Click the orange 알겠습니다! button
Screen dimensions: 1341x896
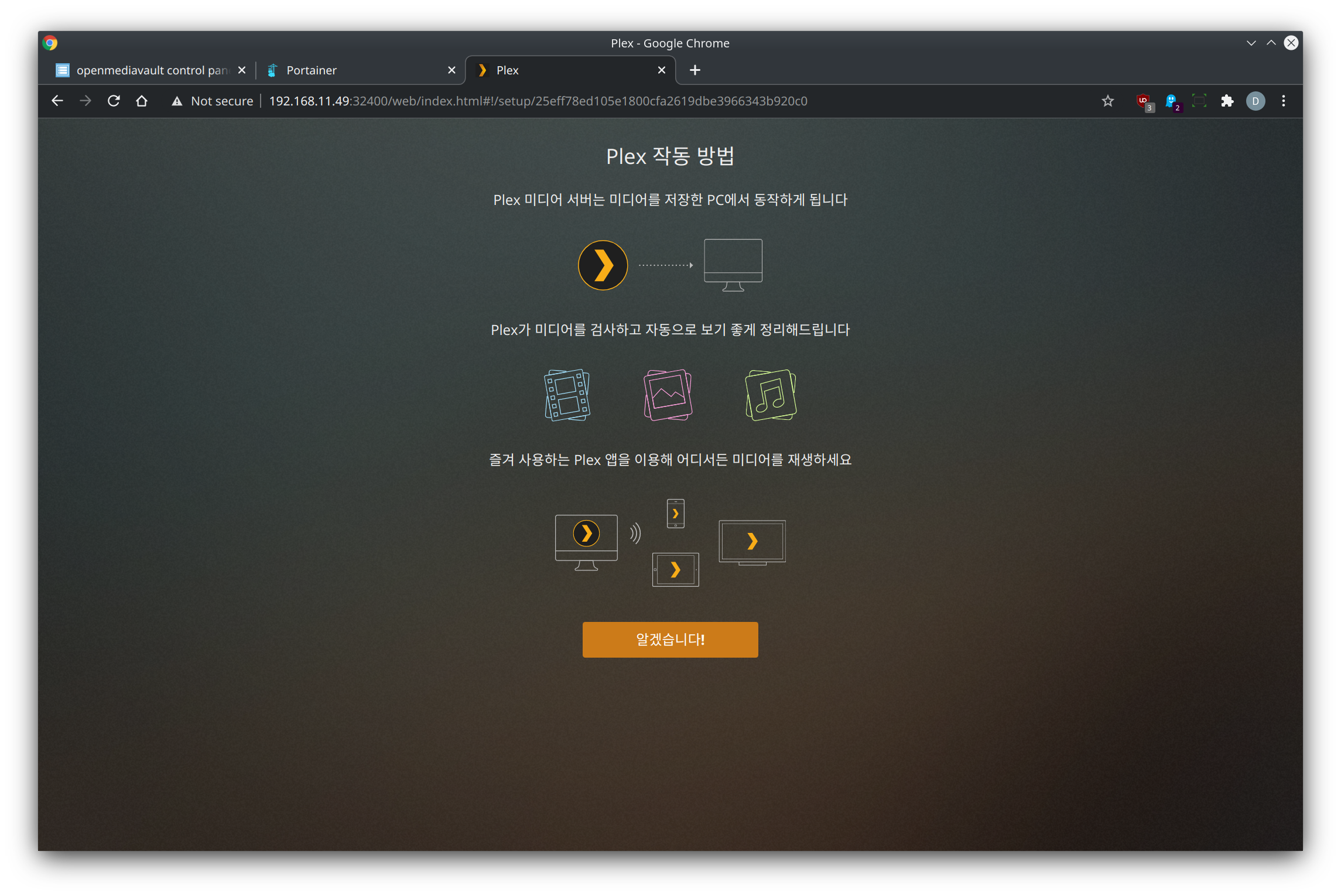[670, 639]
